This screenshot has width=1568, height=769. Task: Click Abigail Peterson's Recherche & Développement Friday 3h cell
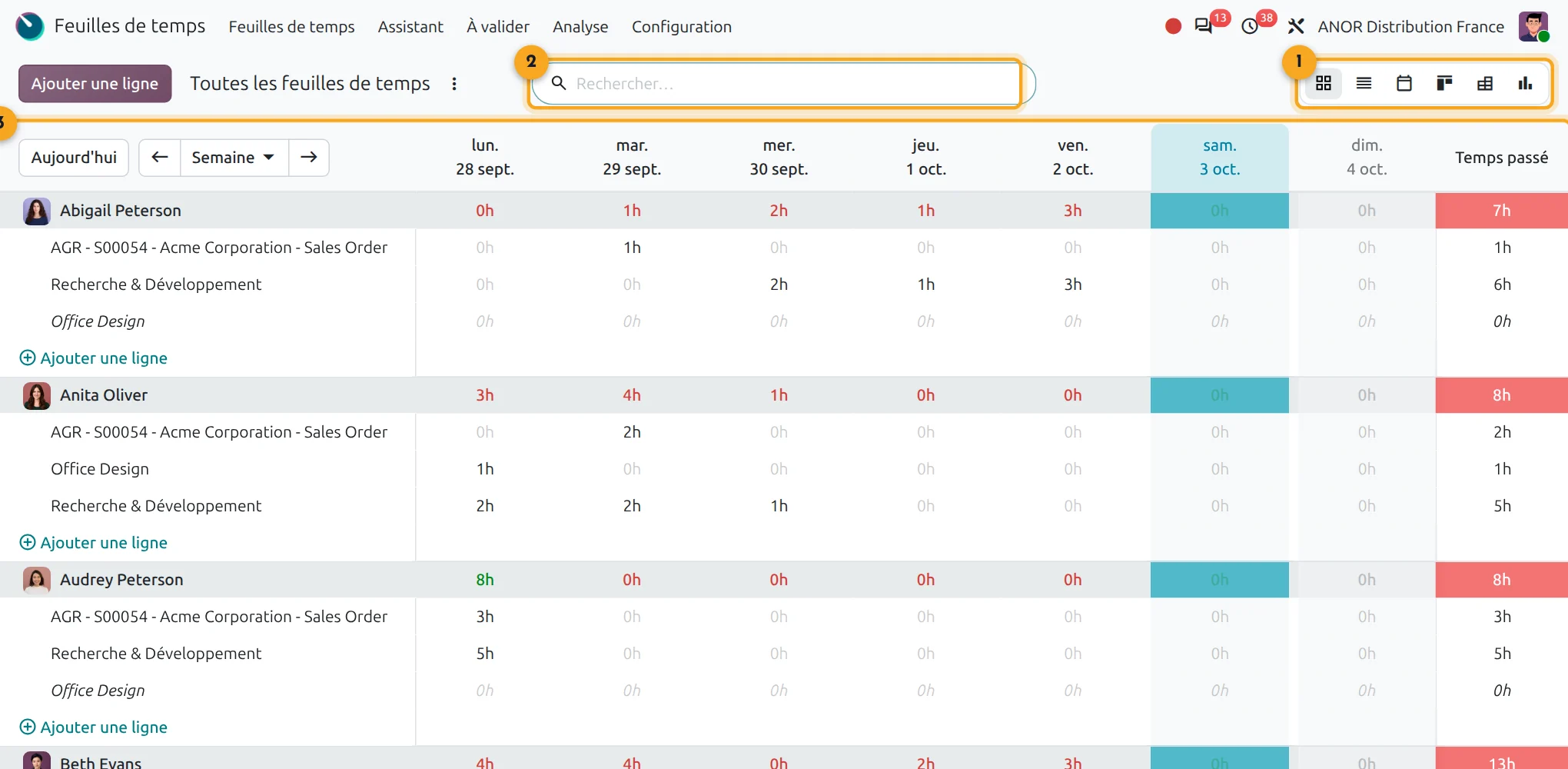pos(1073,285)
